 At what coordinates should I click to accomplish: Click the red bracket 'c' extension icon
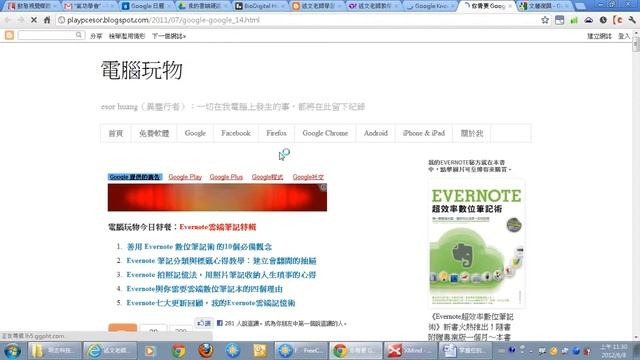pos(618,20)
